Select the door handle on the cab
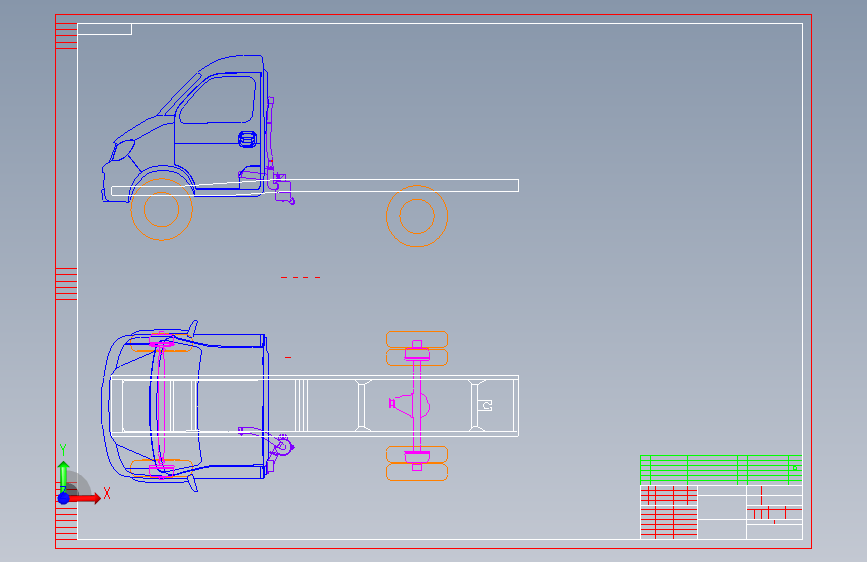Screen dimensions: 867x562 pyautogui.click(x=247, y=139)
